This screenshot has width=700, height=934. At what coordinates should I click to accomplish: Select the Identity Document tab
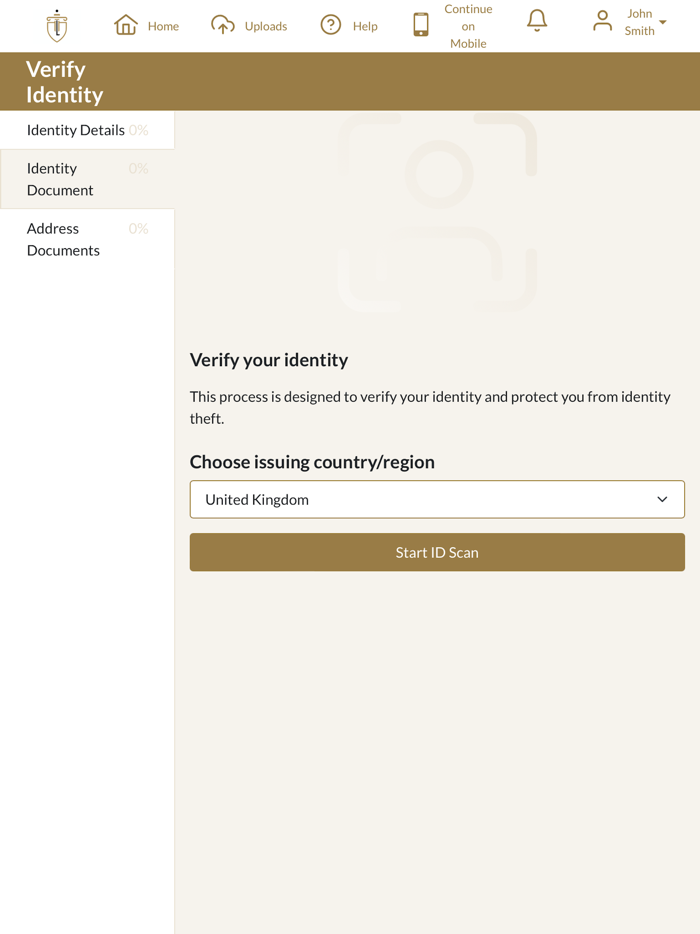click(60, 179)
